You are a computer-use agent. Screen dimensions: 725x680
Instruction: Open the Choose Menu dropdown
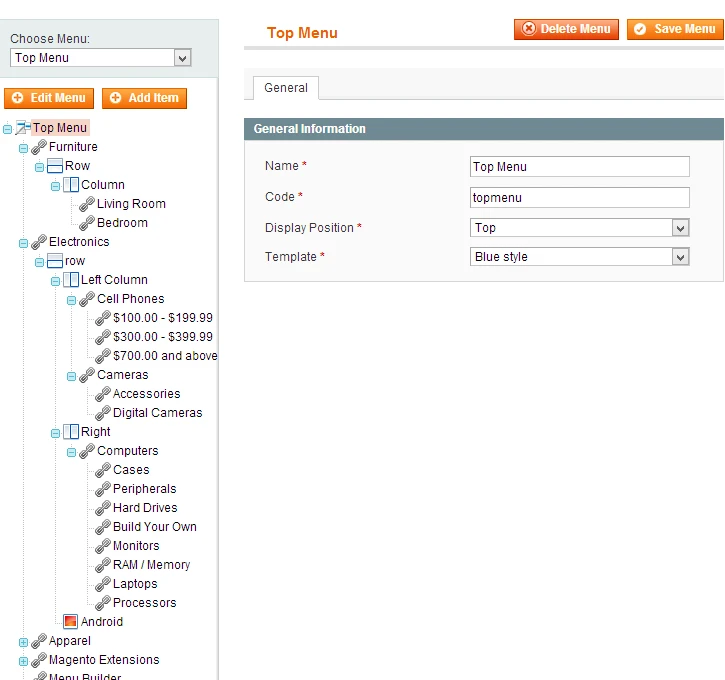[x=100, y=58]
